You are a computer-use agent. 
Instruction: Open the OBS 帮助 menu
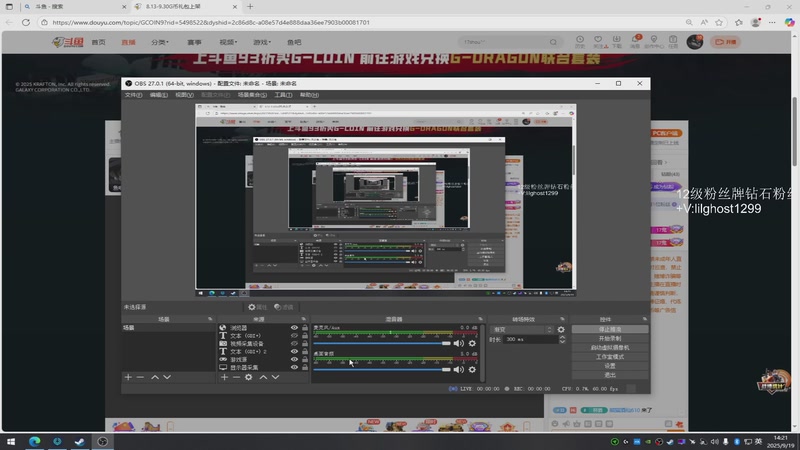coord(309,95)
